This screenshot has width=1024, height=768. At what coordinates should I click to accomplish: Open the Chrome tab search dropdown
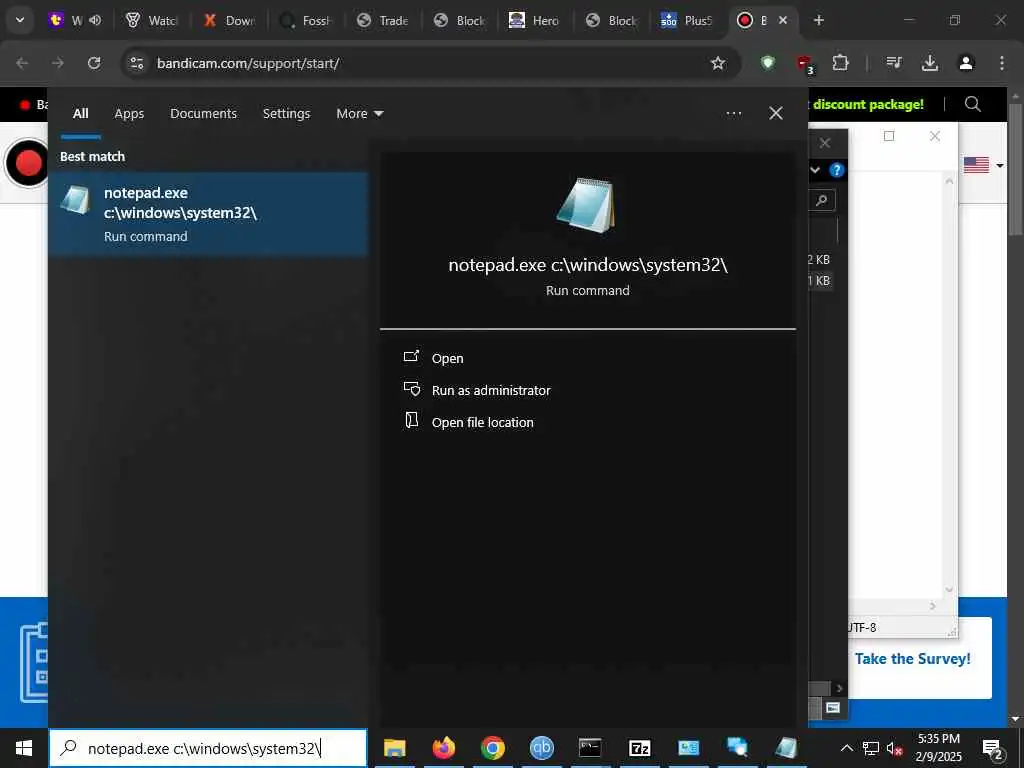(x=20, y=20)
